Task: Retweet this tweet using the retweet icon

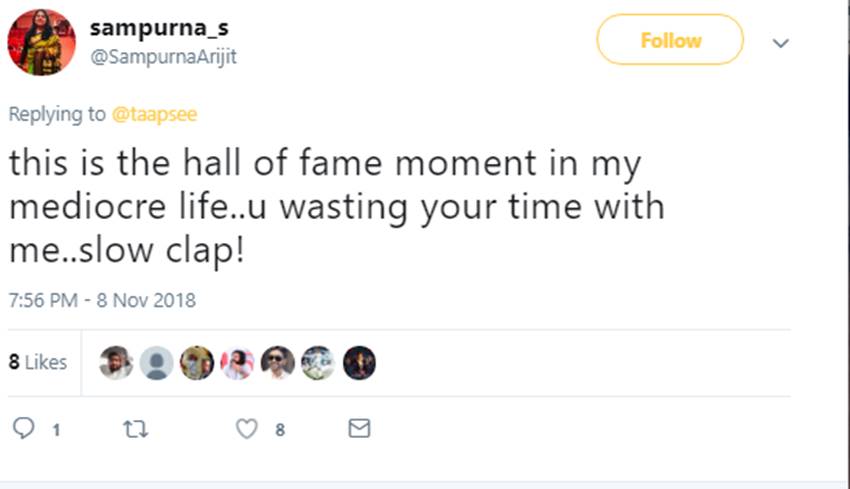Action: [x=135, y=429]
